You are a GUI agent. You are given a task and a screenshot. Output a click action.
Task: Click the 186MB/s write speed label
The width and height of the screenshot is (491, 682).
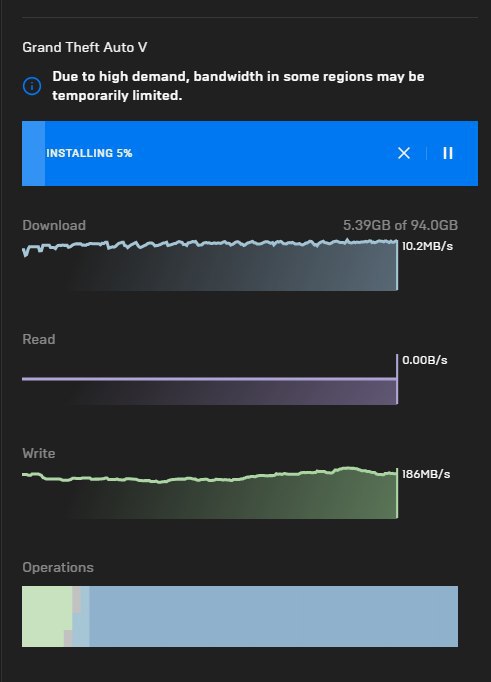click(x=426, y=474)
